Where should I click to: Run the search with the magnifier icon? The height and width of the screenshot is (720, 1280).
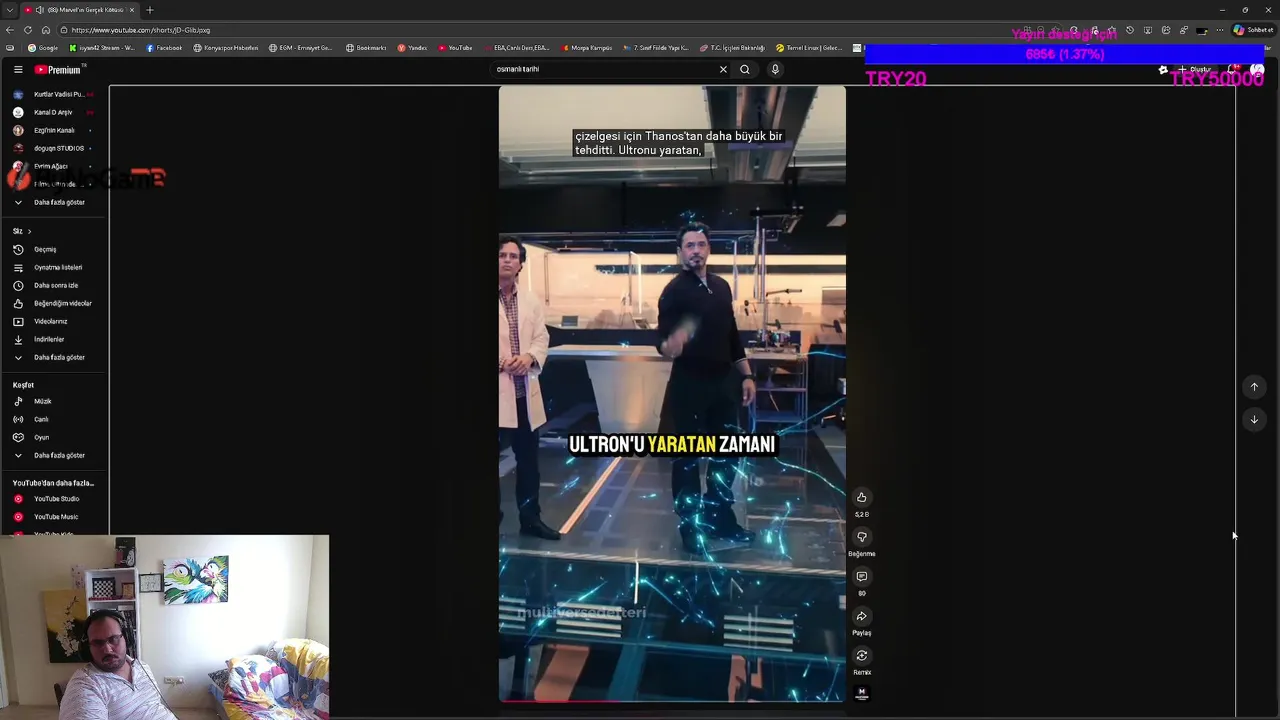[x=745, y=70]
